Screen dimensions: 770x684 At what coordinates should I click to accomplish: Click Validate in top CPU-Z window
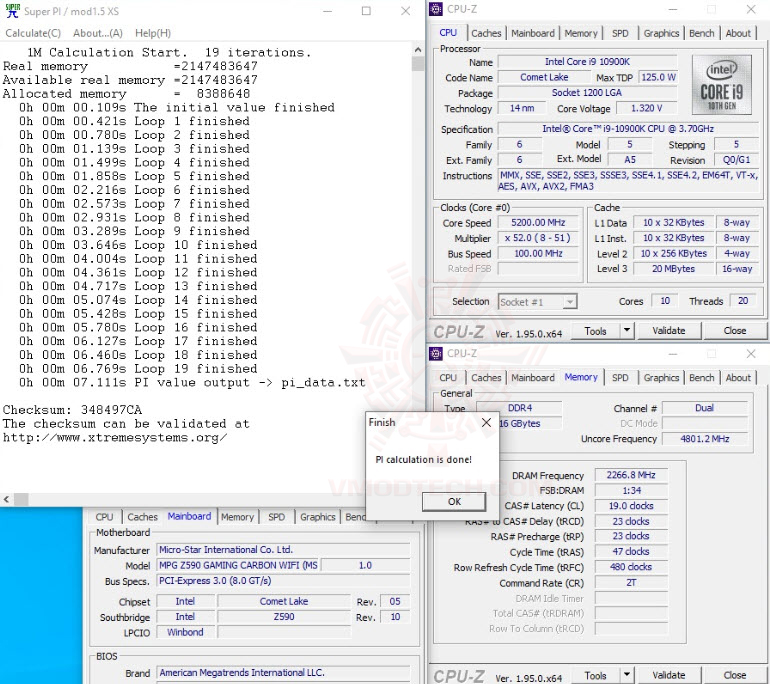click(x=669, y=331)
